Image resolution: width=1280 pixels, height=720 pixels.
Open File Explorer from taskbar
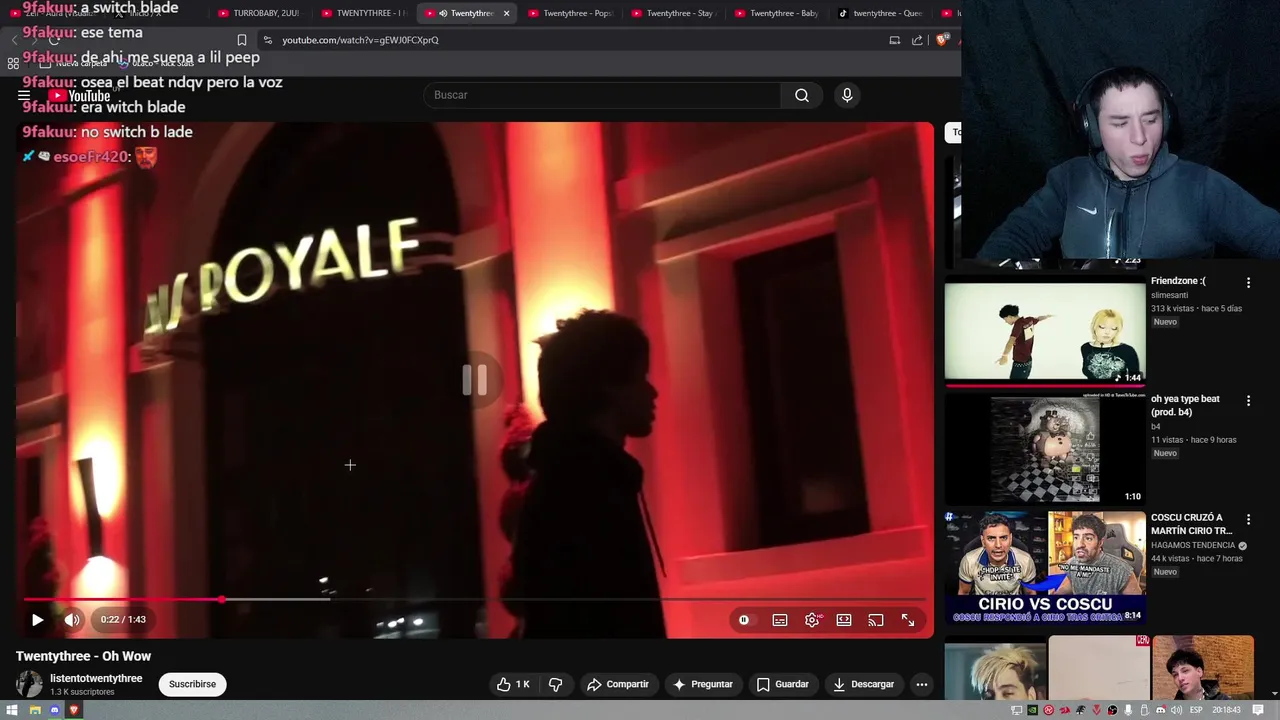point(35,710)
